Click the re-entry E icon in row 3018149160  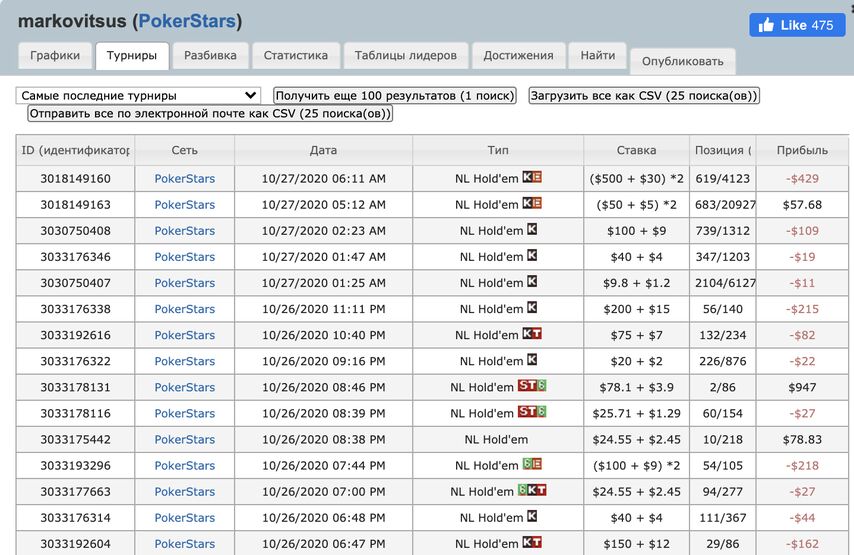(537, 178)
